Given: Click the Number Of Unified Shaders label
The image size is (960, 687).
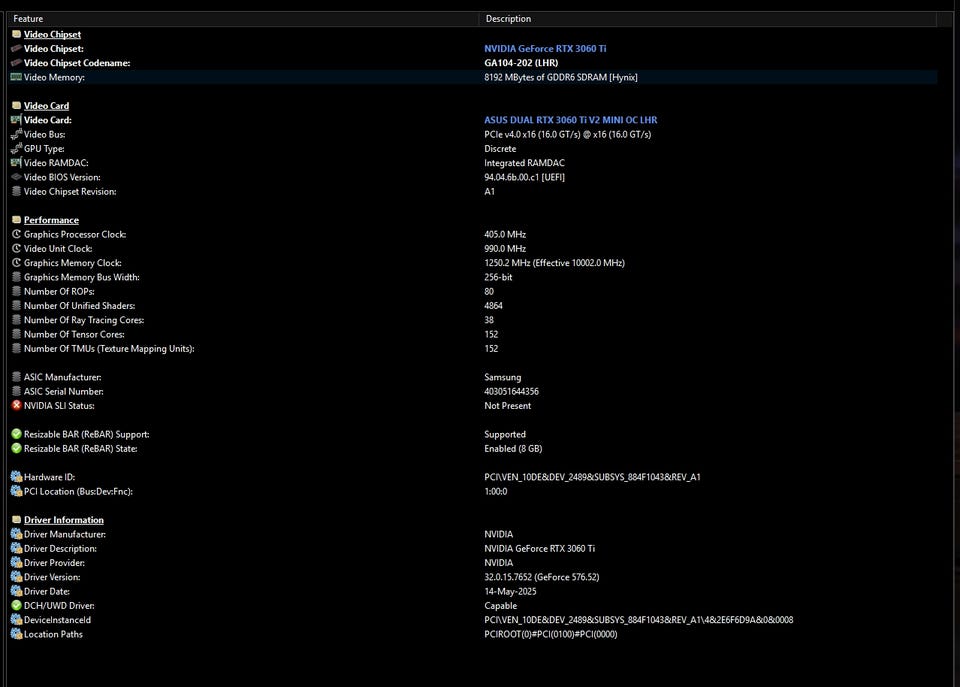Looking at the screenshot, I should point(80,306).
